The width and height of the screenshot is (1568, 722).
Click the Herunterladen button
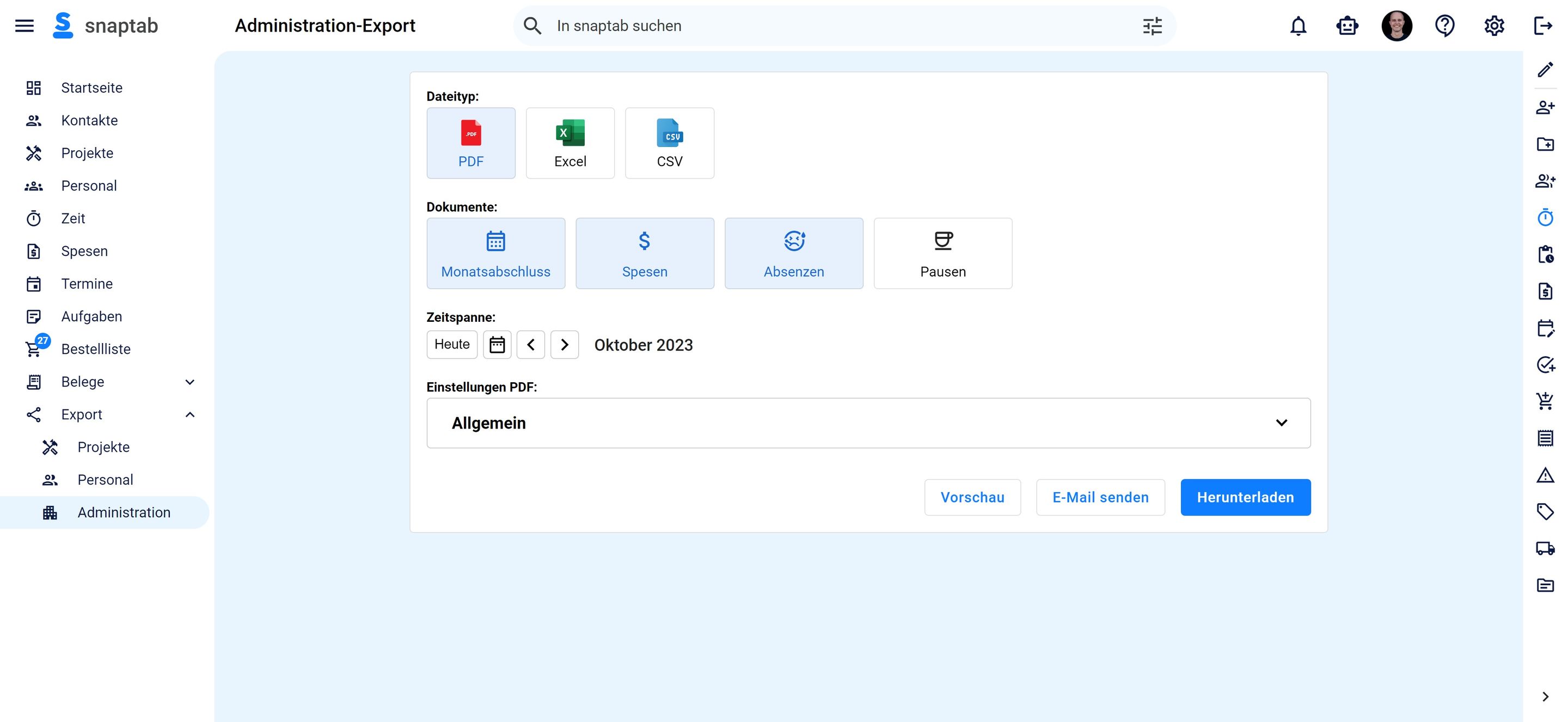[1245, 497]
